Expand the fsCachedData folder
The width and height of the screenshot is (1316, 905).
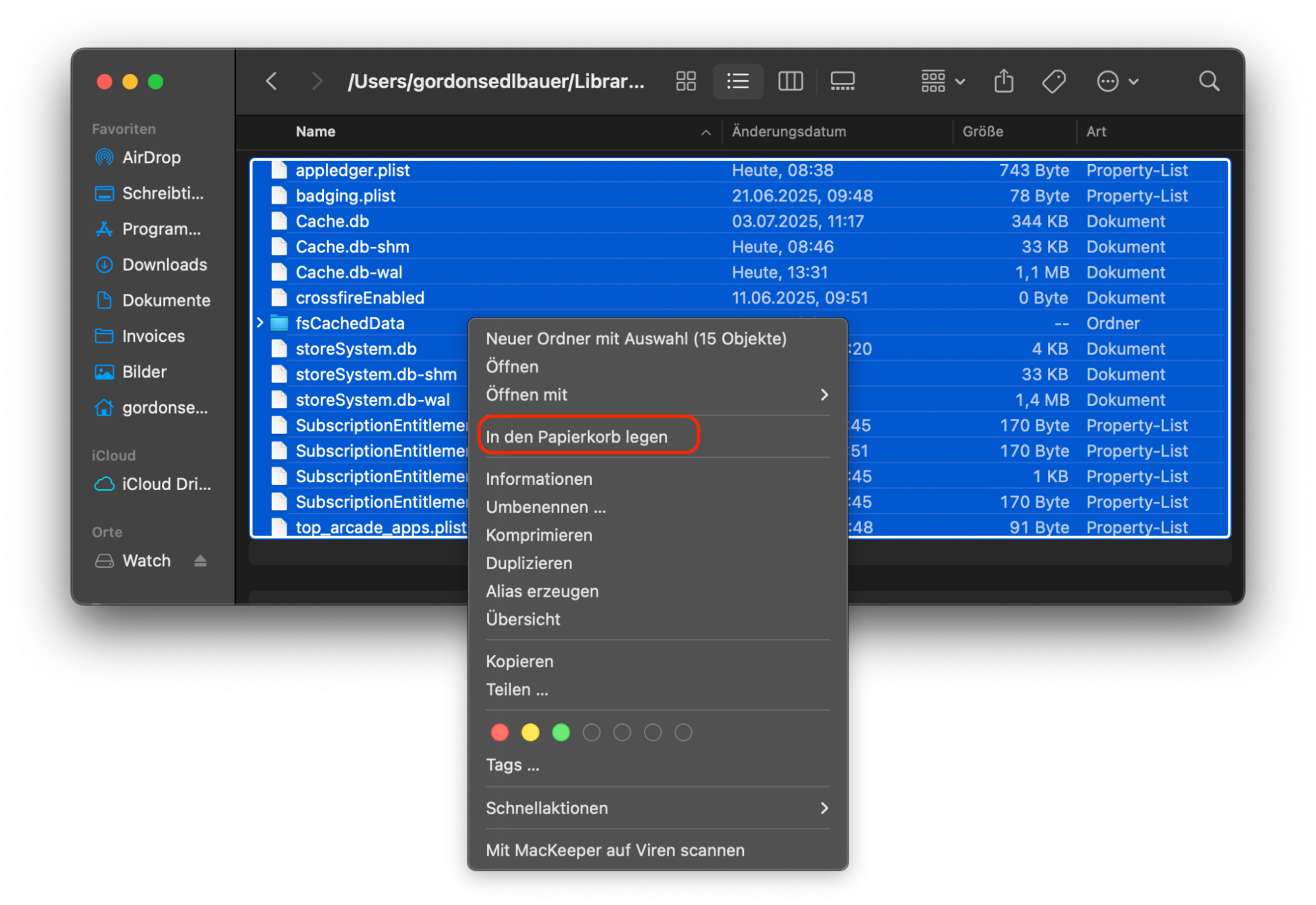tap(260, 323)
